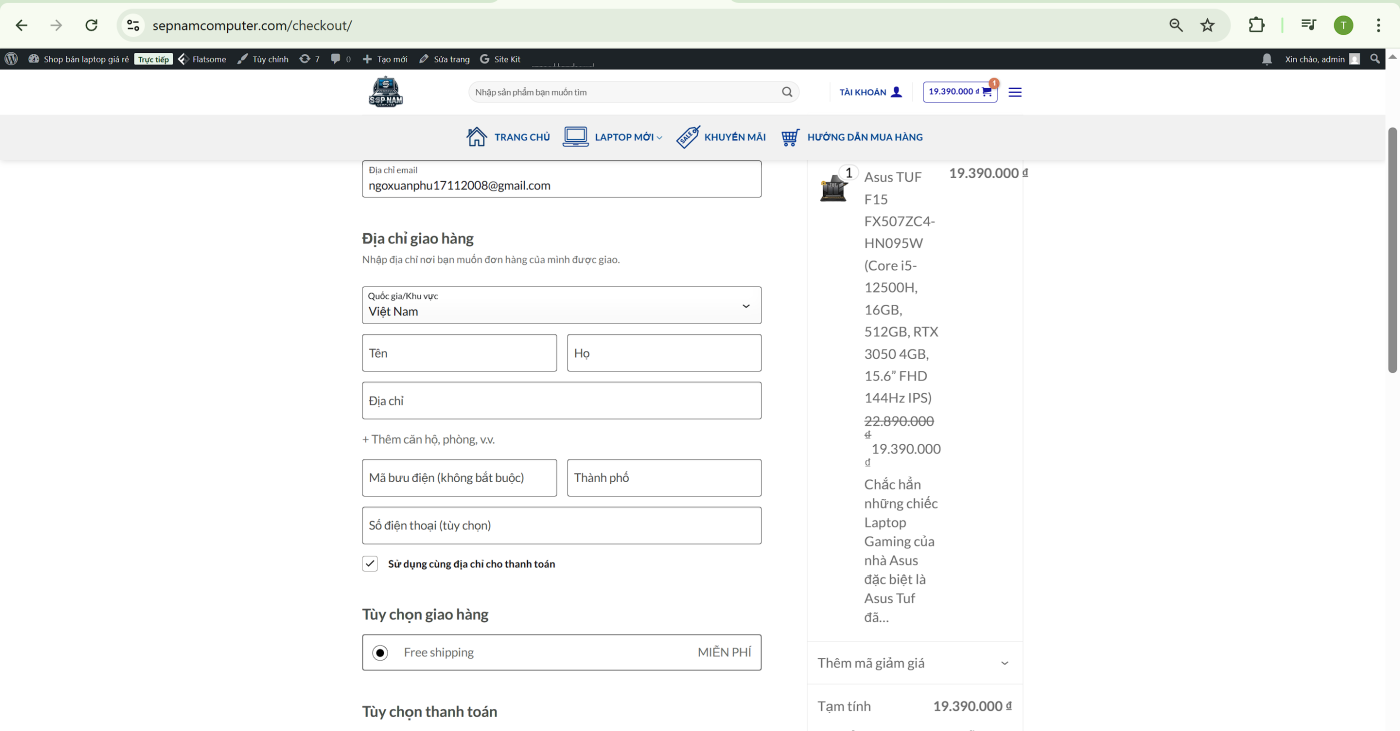Click 'Xin chào, admin' greeting
The width and height of the screenshot is (1400, 731).
1315,59
